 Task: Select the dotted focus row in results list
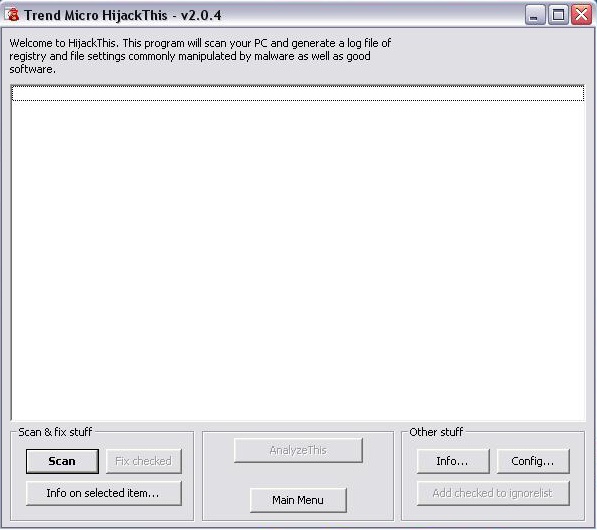tap(298, 93)
